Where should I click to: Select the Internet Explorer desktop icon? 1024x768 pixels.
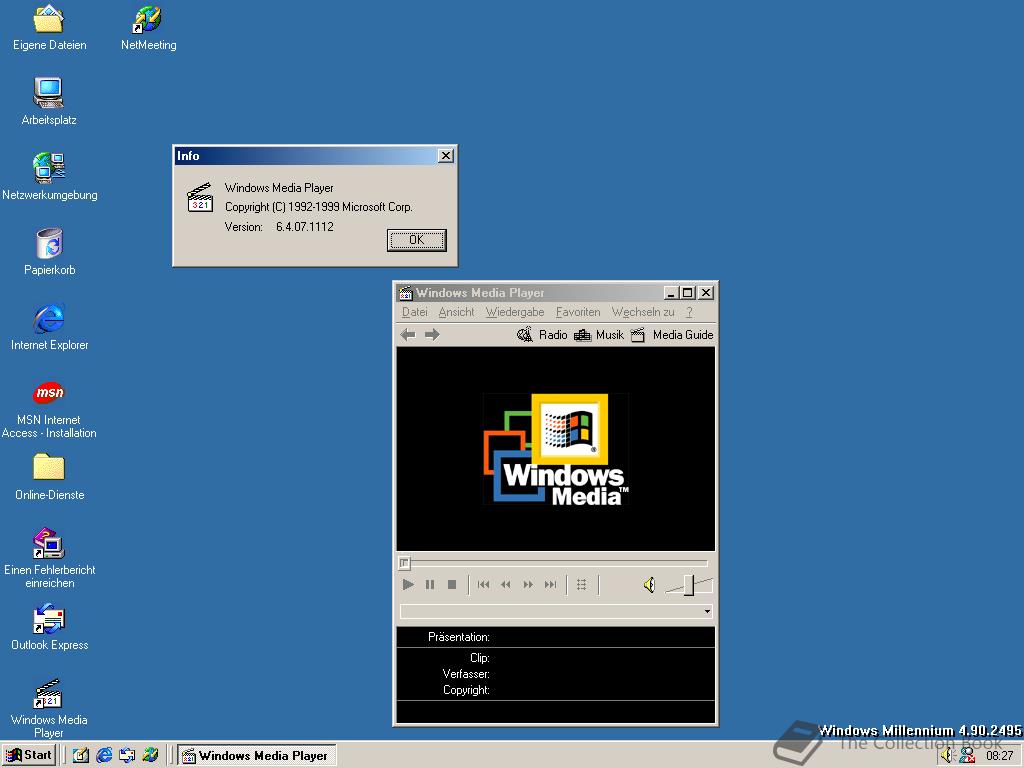click(50, 327)
